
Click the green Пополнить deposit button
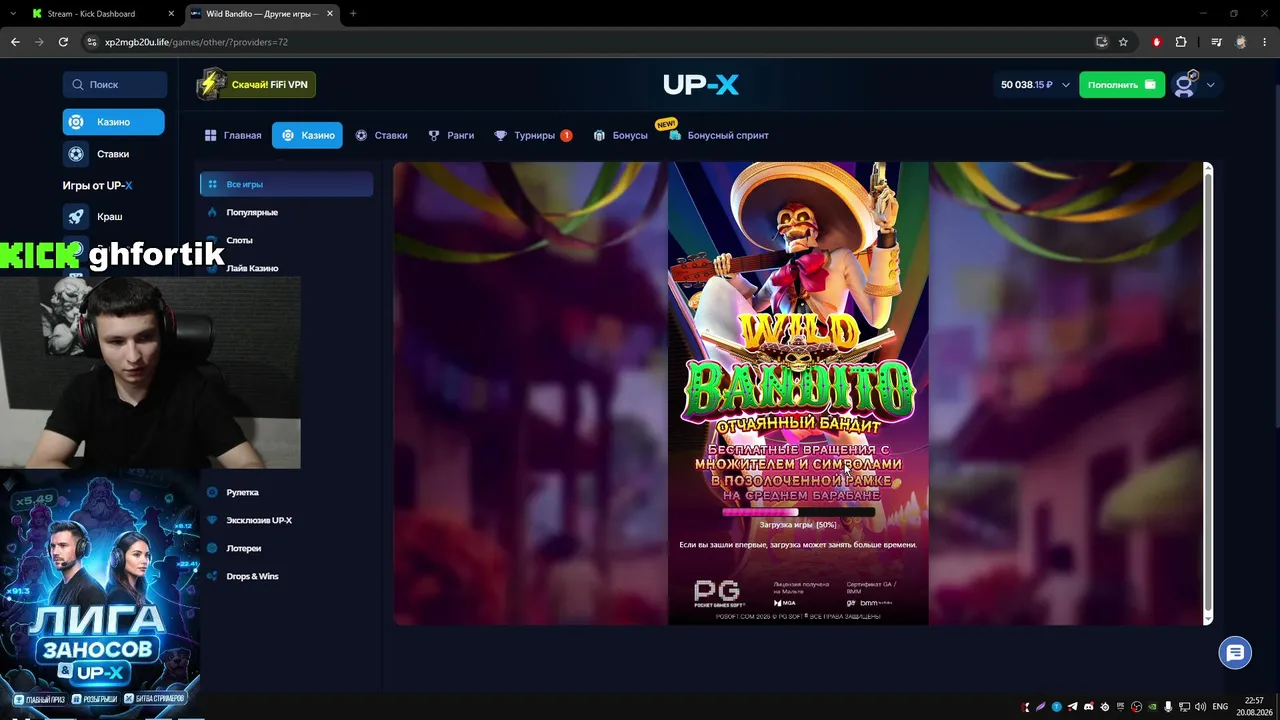pyautogui.click(x=1122, y=85)
